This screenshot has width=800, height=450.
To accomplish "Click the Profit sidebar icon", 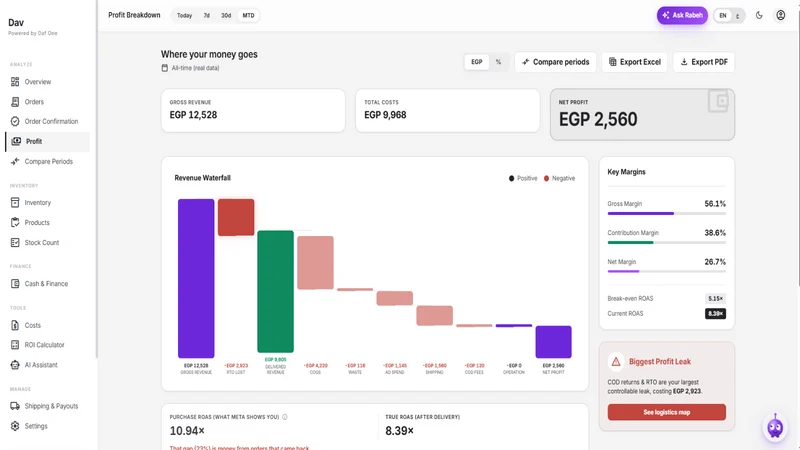I will click(16, 141).
